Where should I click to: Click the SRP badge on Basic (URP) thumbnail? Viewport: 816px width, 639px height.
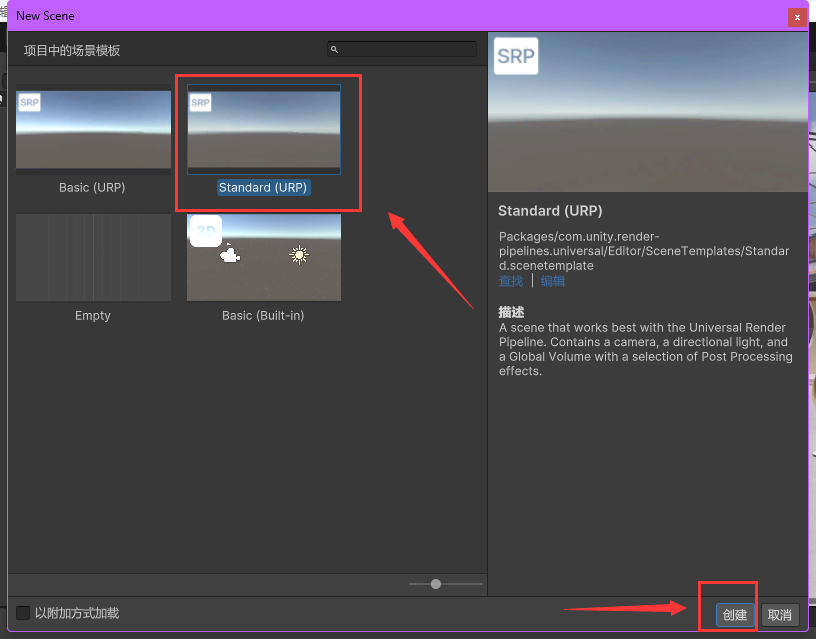click(29, 103)
